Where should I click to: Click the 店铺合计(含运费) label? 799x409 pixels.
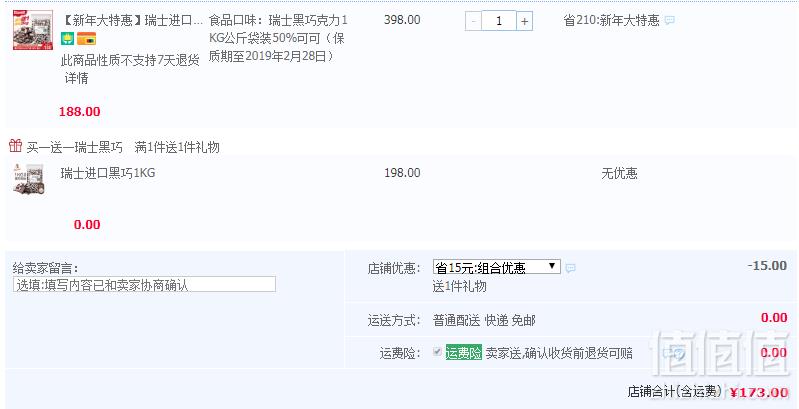click(x=675, y=391)
